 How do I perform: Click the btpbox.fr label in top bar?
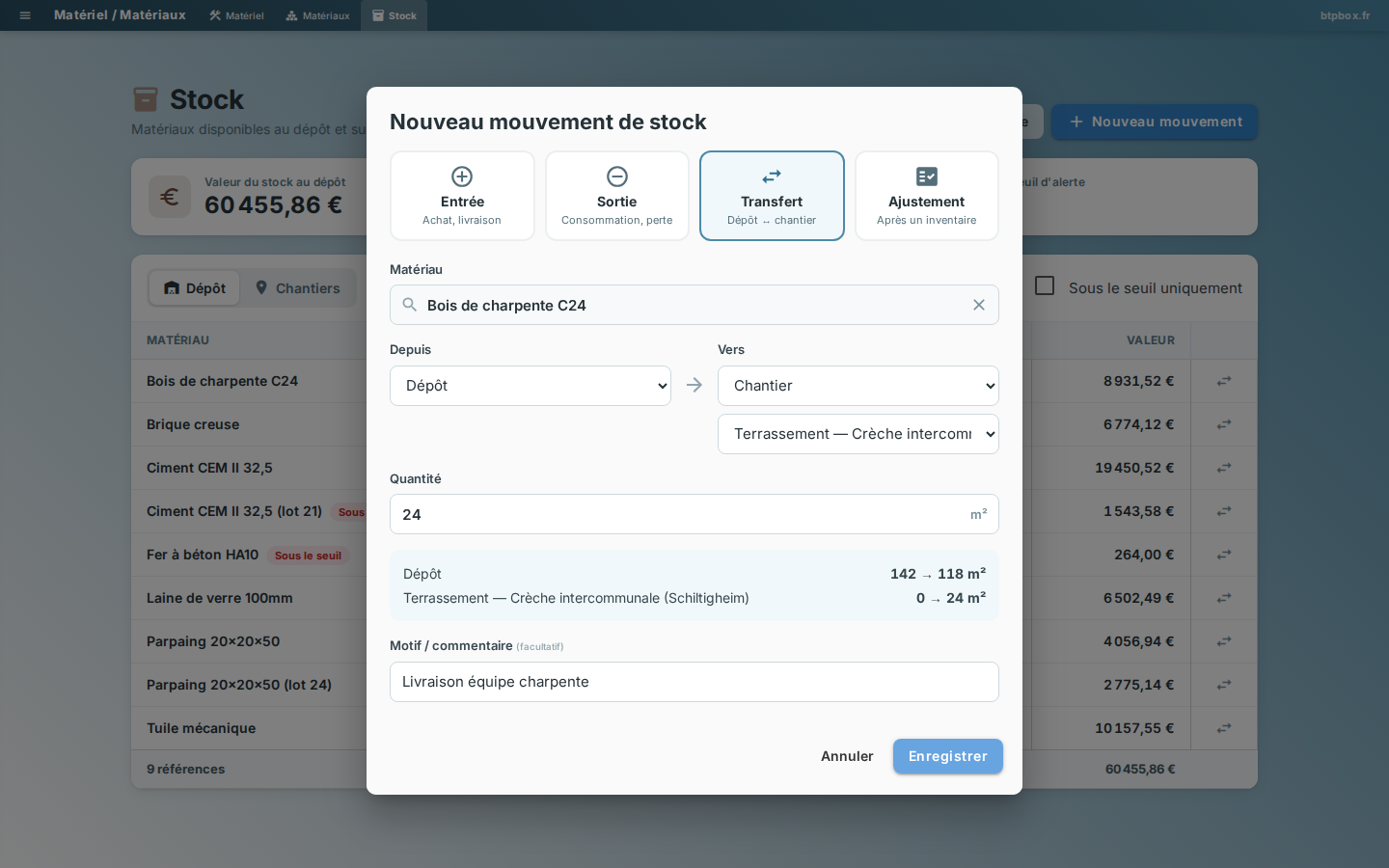(x=1345, y=15)
